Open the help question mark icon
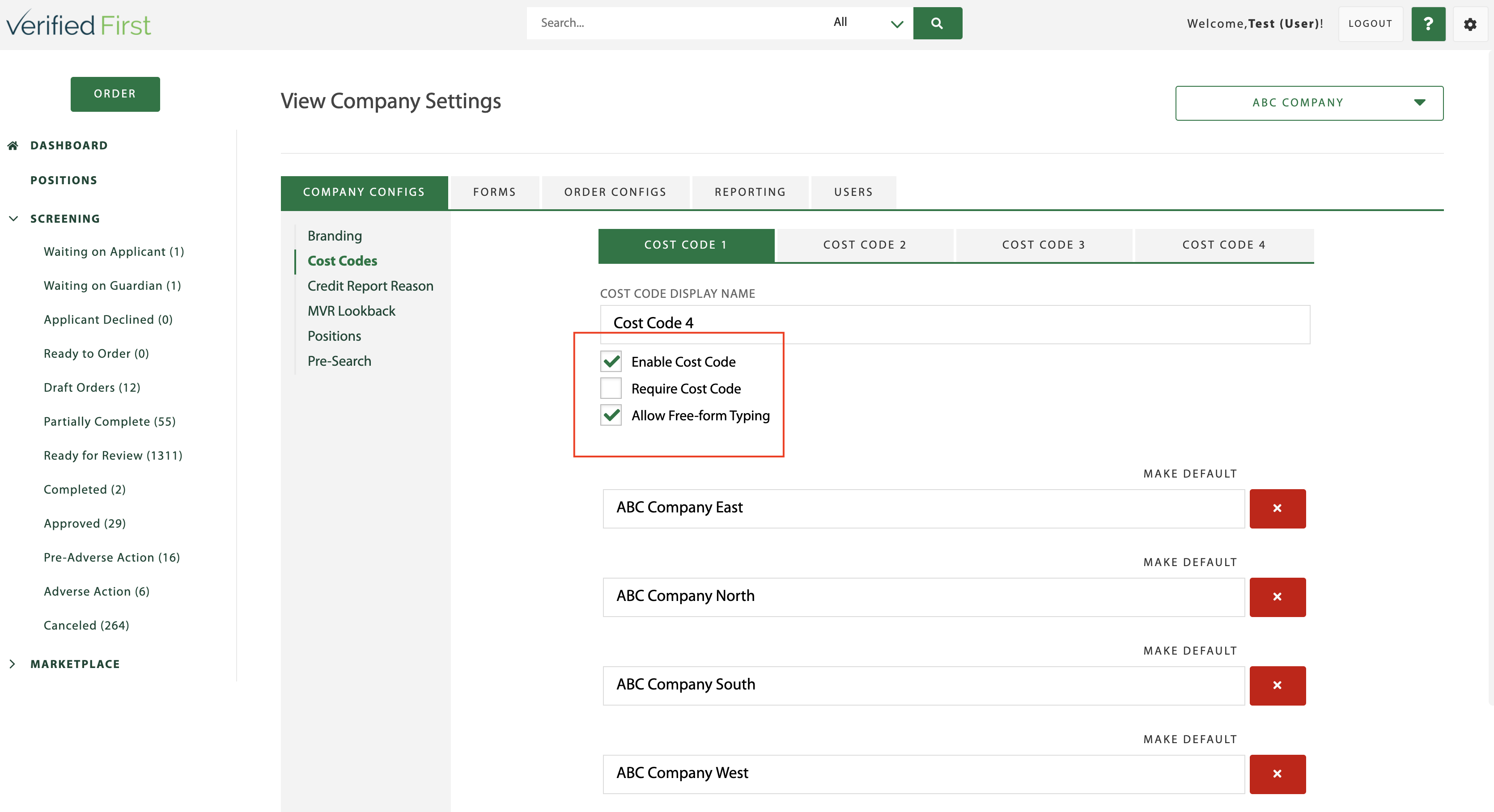Viewport: 1494px width, 812px height. tap(1428, 24)
